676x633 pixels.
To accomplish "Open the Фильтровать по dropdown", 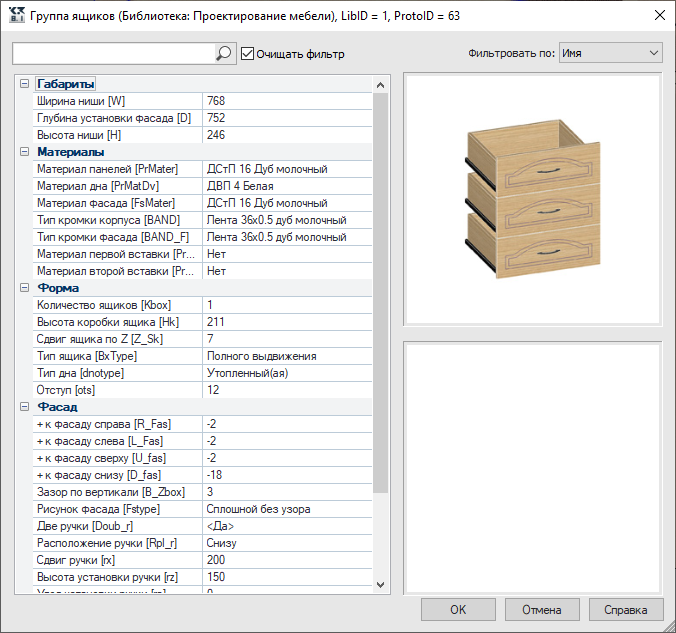I will (610, 53).
